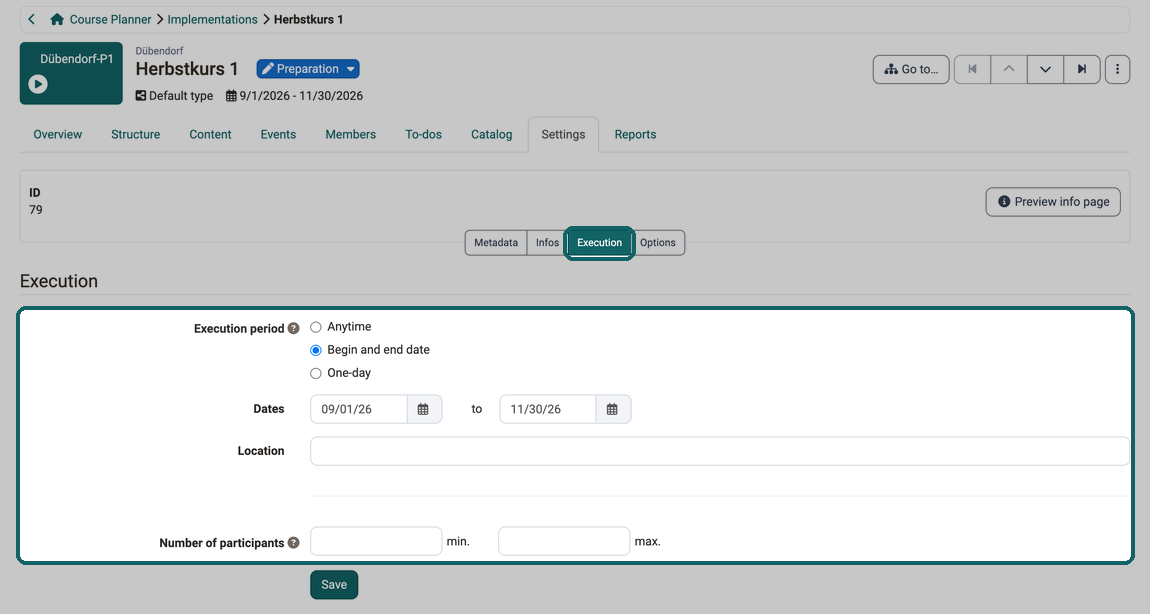Click the ID value 79
1150x614 pixels.
coord(36,210)
